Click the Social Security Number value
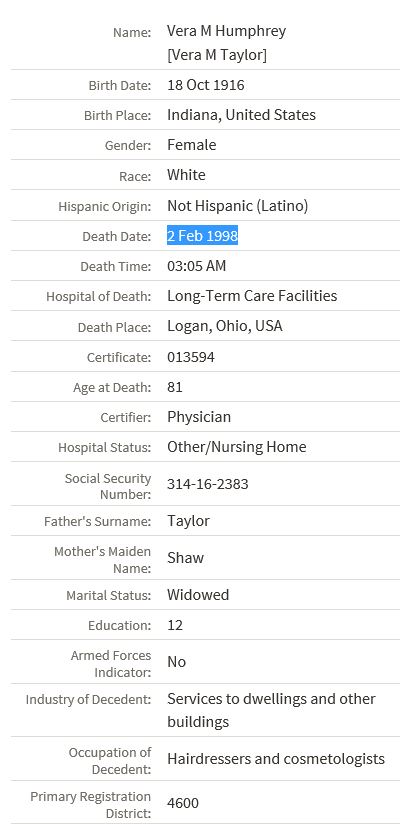The height and width of the screenshot is (824, 413). pyautogui.click(x=208, y=484)
